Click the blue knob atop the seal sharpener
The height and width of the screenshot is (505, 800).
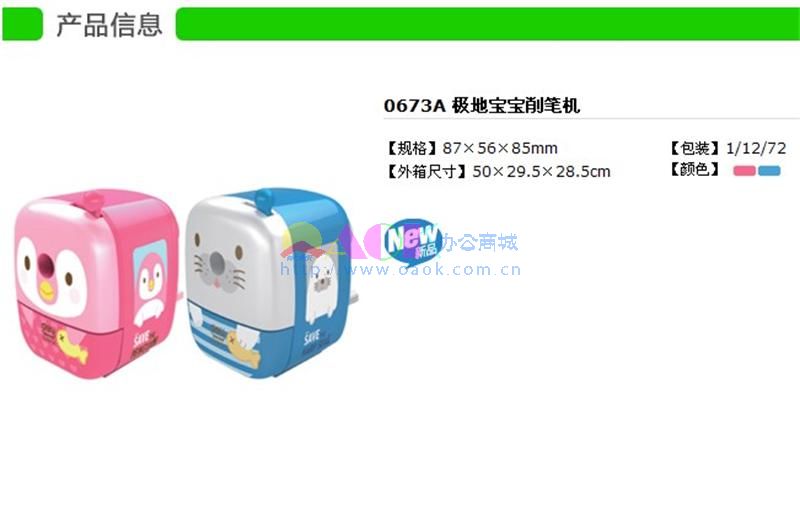coord(264,199)
